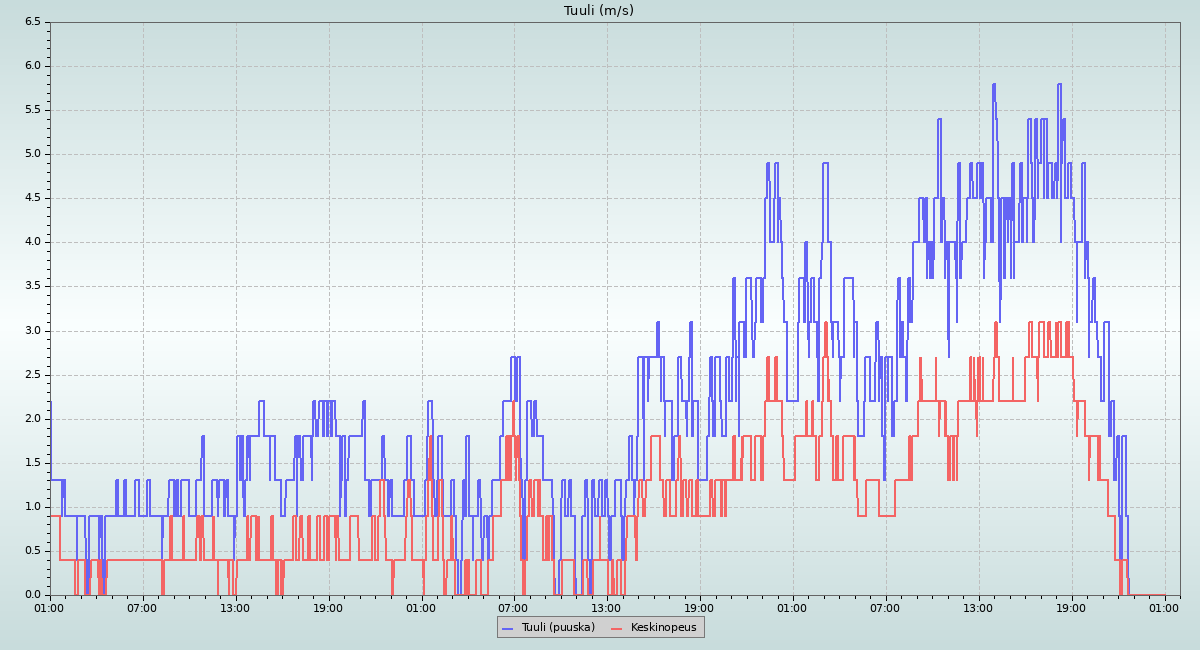
Task: Click the 1.5 y-axis tick label
Action: 32,463
